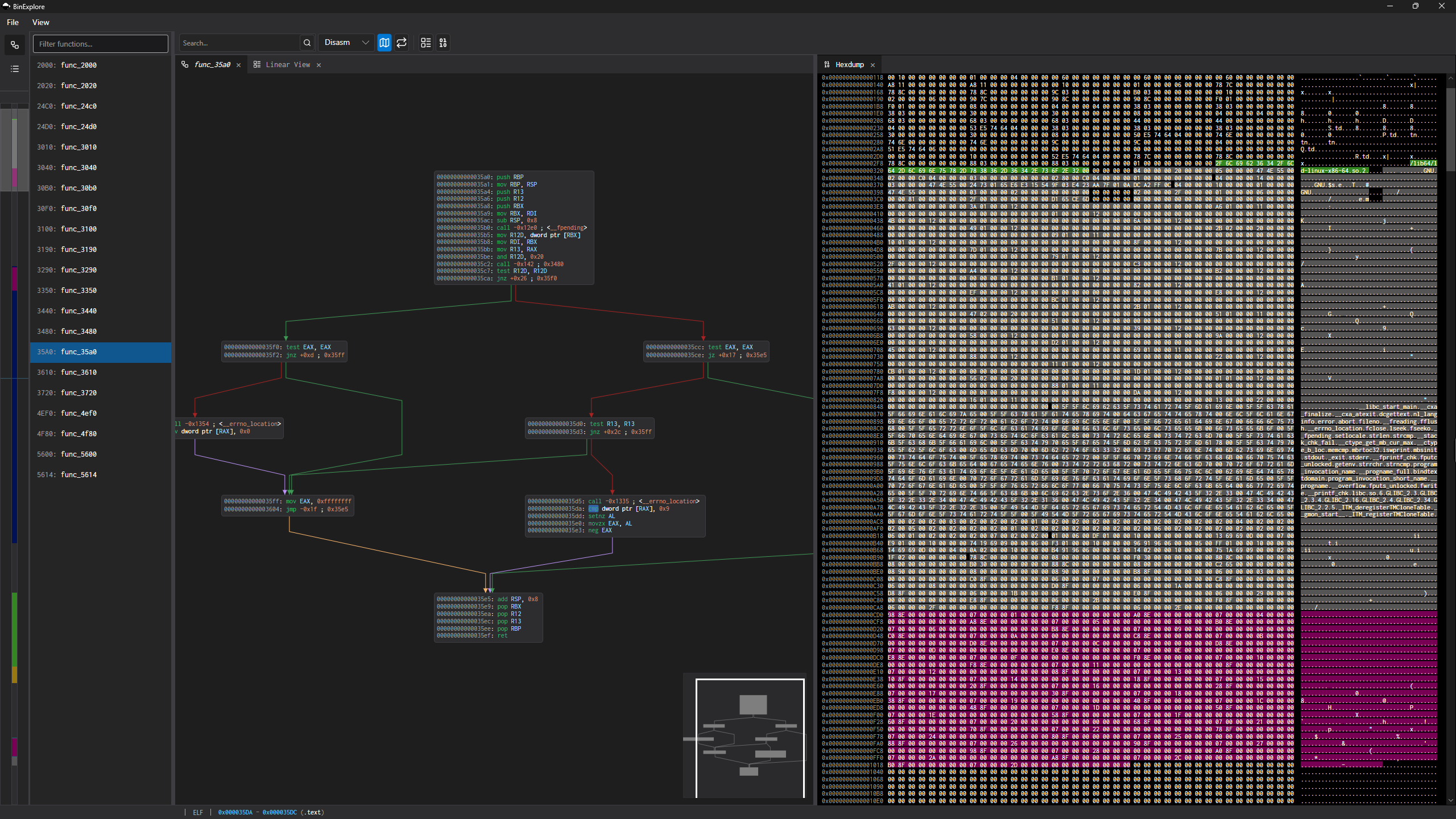This screenshot has height=819, width=1456.
Task: Select func_3040 in function list
Action: (x=101, y=168)
